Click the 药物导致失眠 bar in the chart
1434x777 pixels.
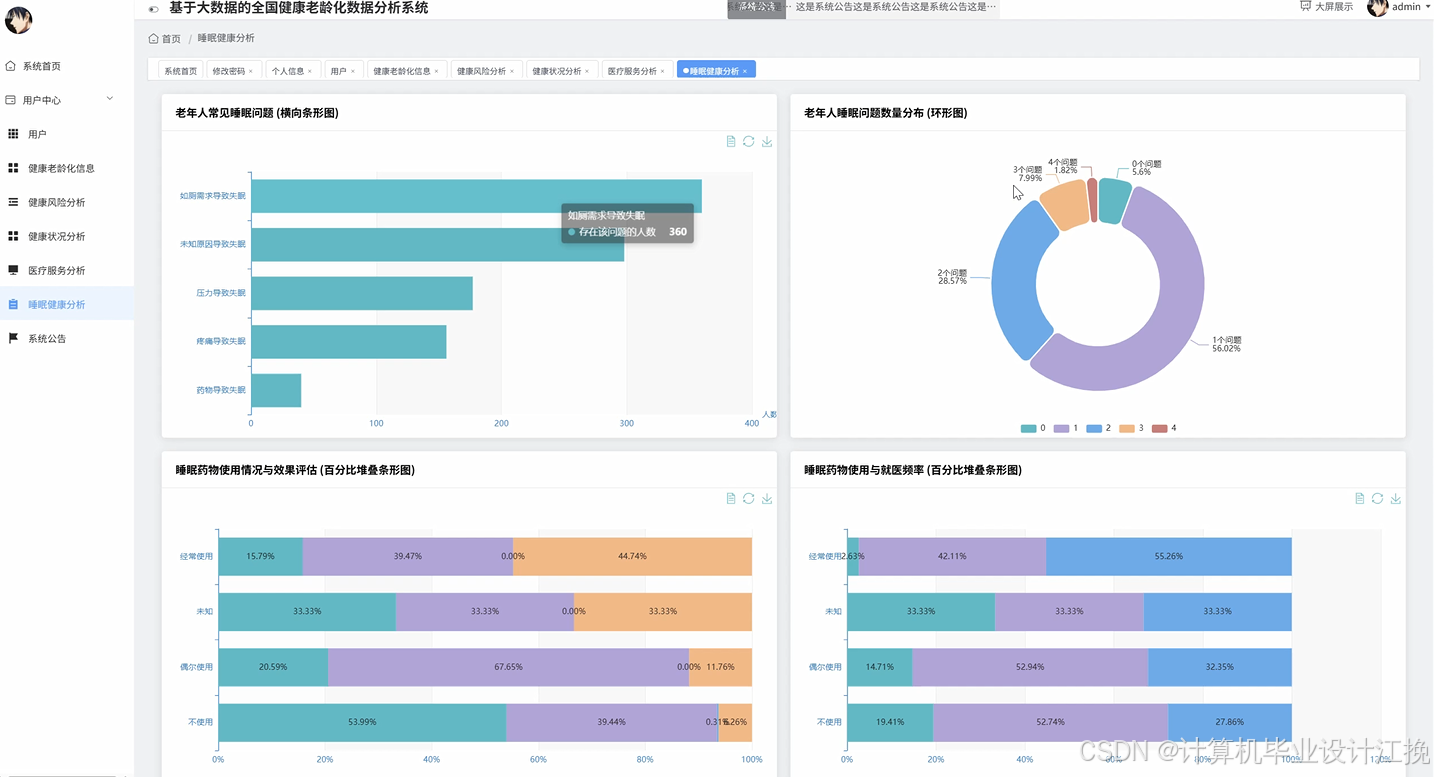276,390
